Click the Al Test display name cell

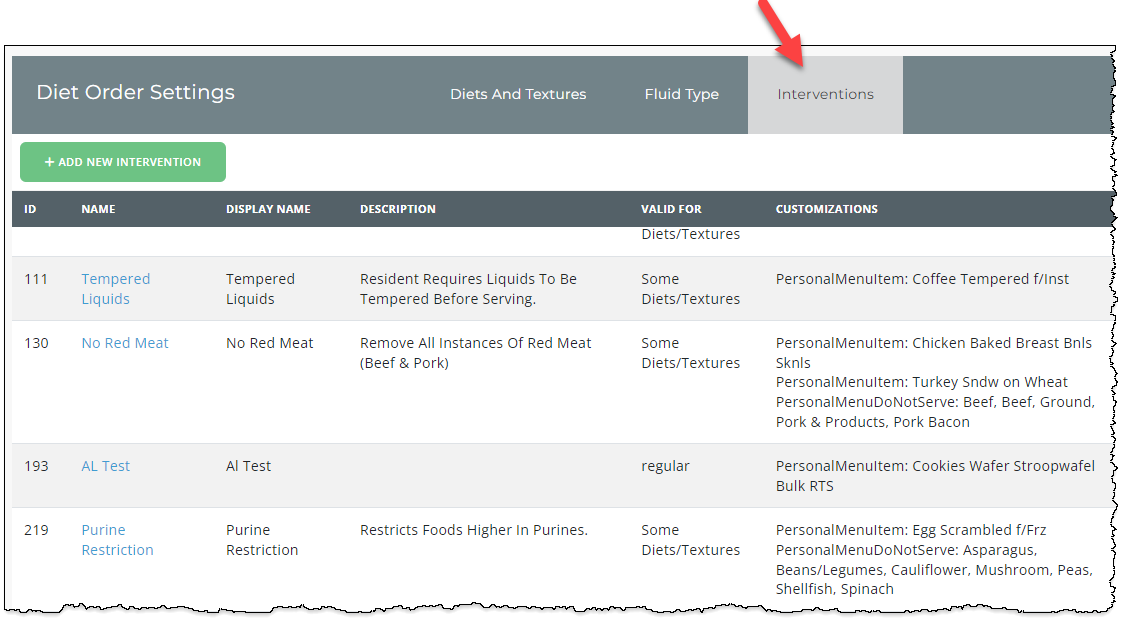point(249,466)
